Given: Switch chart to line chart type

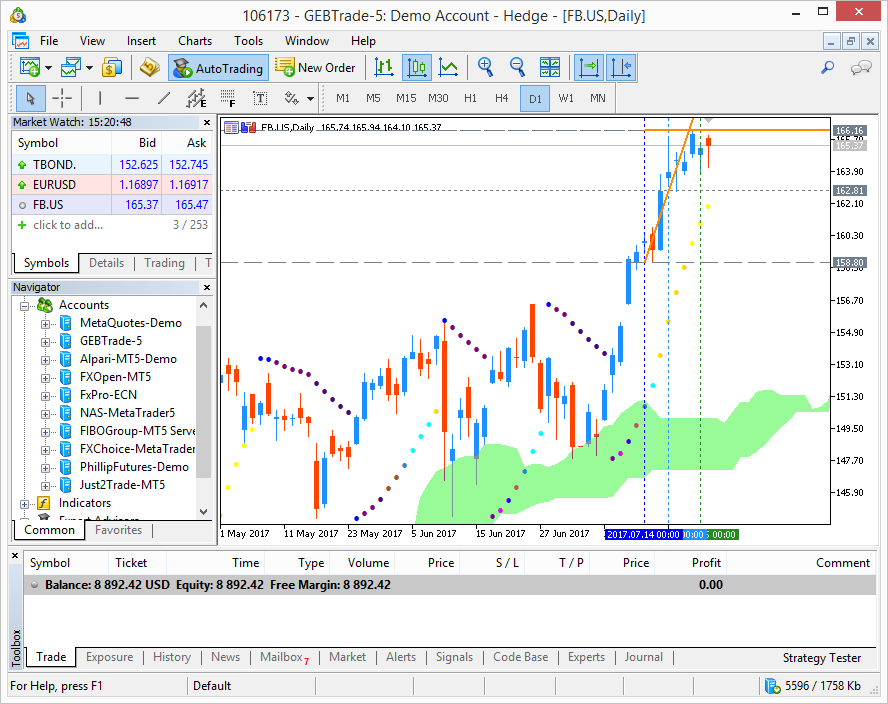Looking at the screenshot, I should click(x=449, y=68).
